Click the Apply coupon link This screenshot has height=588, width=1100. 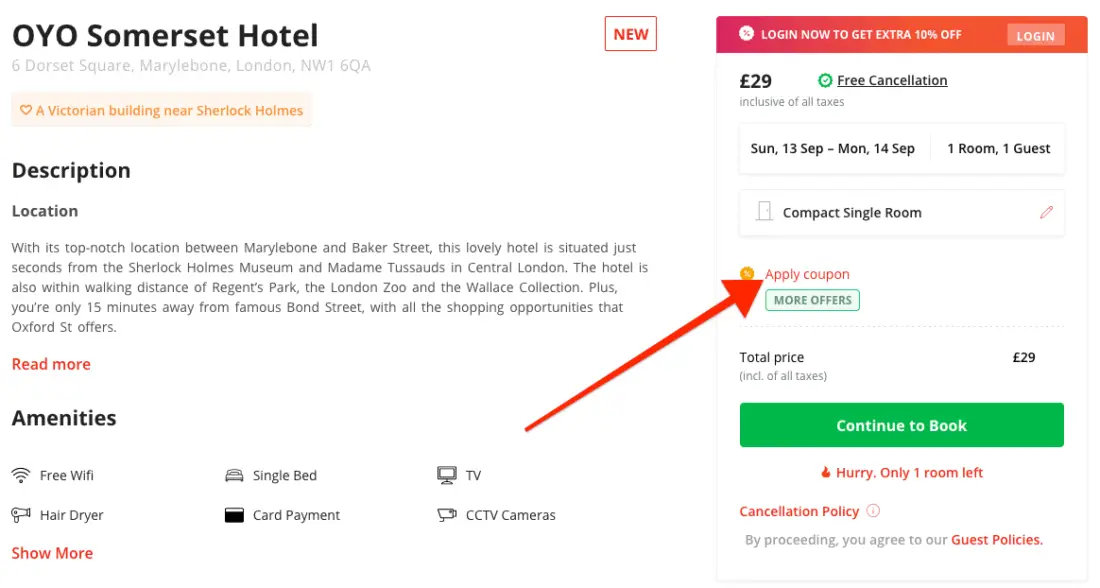pyautogui.click(x=807, y=274)
